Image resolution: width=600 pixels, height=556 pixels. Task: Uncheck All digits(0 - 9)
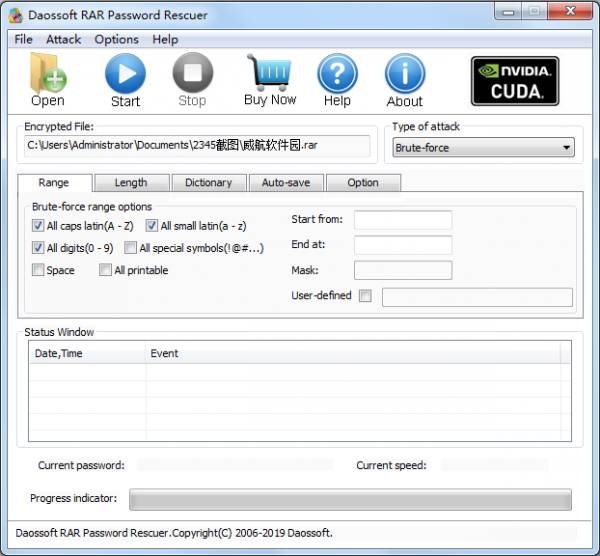(38, 248)
